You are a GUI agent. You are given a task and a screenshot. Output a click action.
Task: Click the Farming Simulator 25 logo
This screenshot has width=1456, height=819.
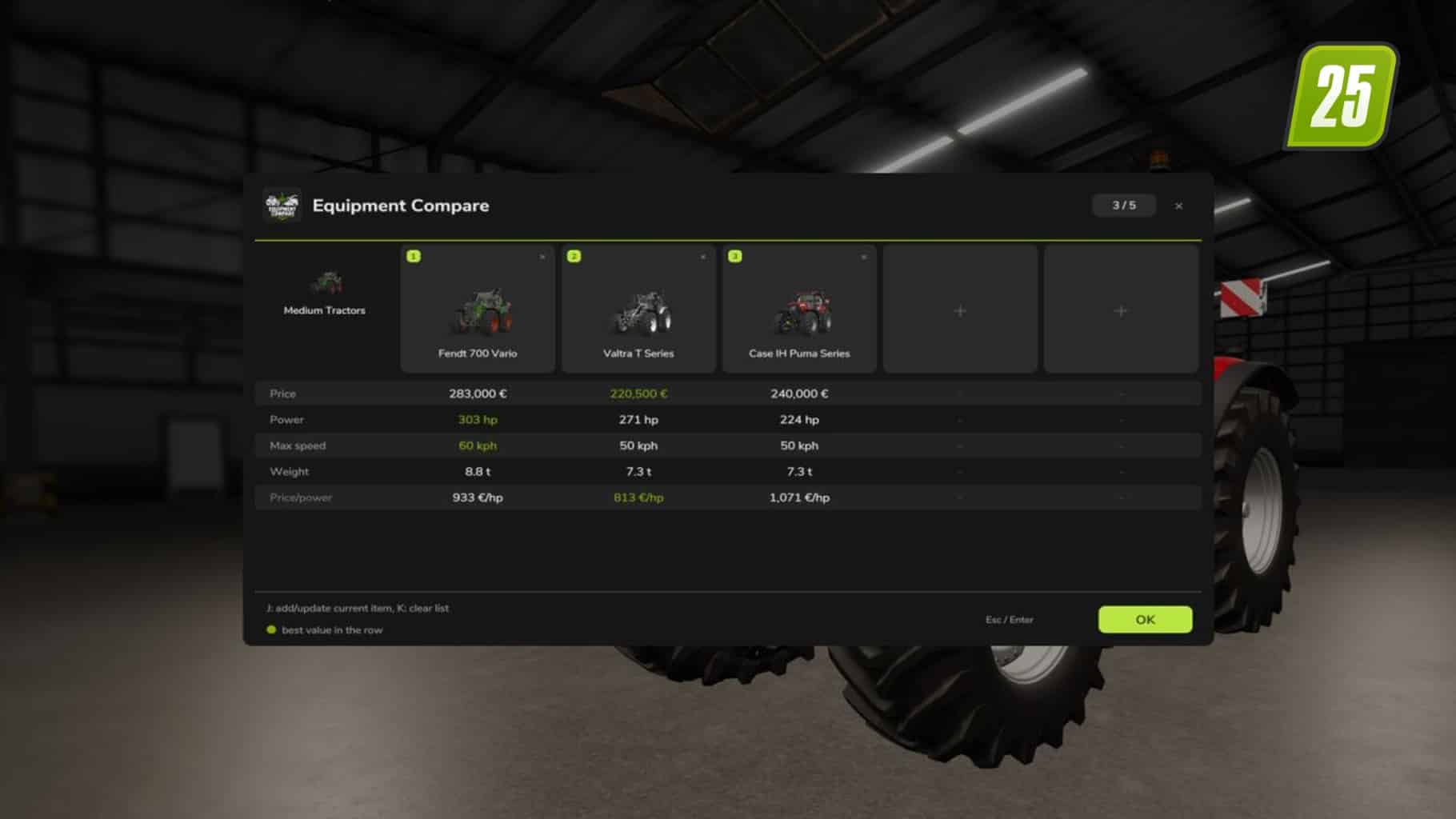point(1342,96)
